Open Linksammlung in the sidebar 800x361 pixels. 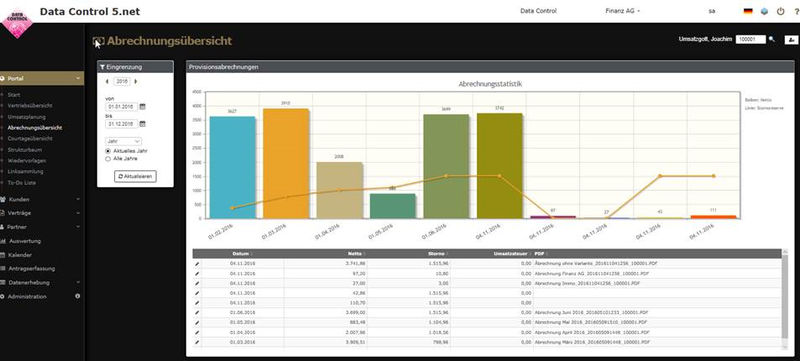tap(26, 171)
